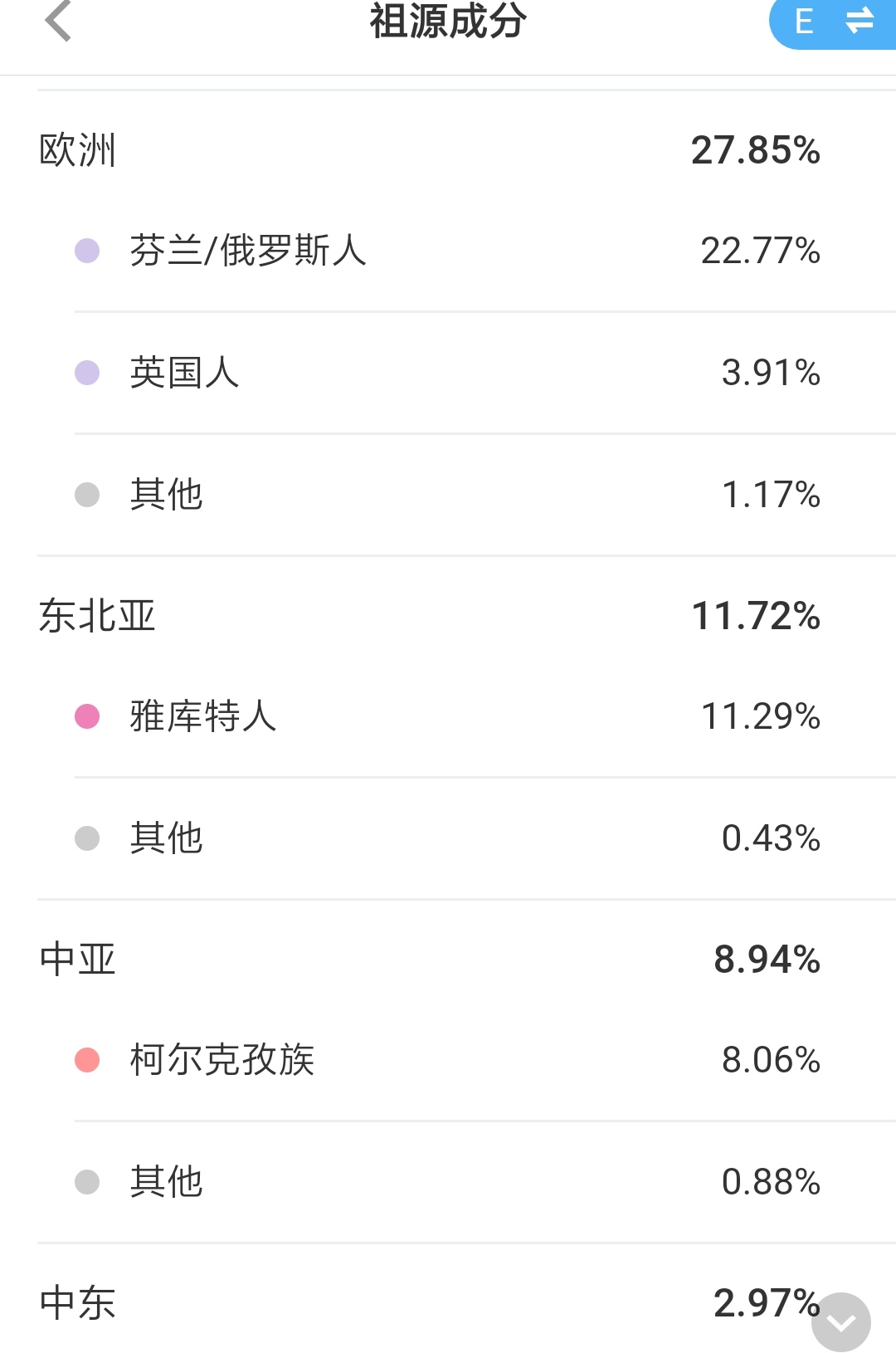Click the salmon dot beside 柯尔克孜族
This screenshot has height=1353, width=896.
pyautogui.click(x=87, y=1060)
